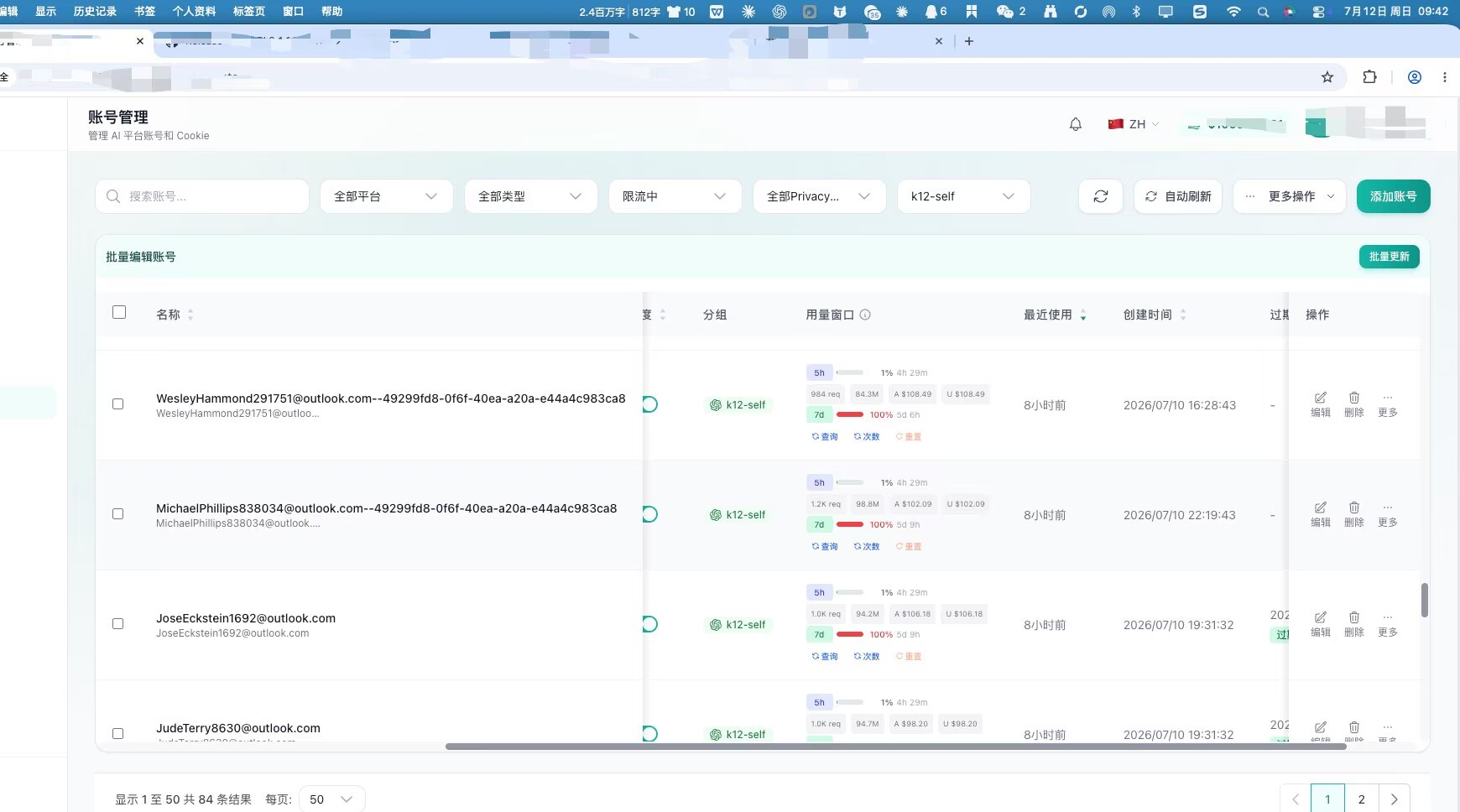Screen dimensions: 1460x812
Task: Bookmark this page with the star icon
Action: (x=1327, y=77)
